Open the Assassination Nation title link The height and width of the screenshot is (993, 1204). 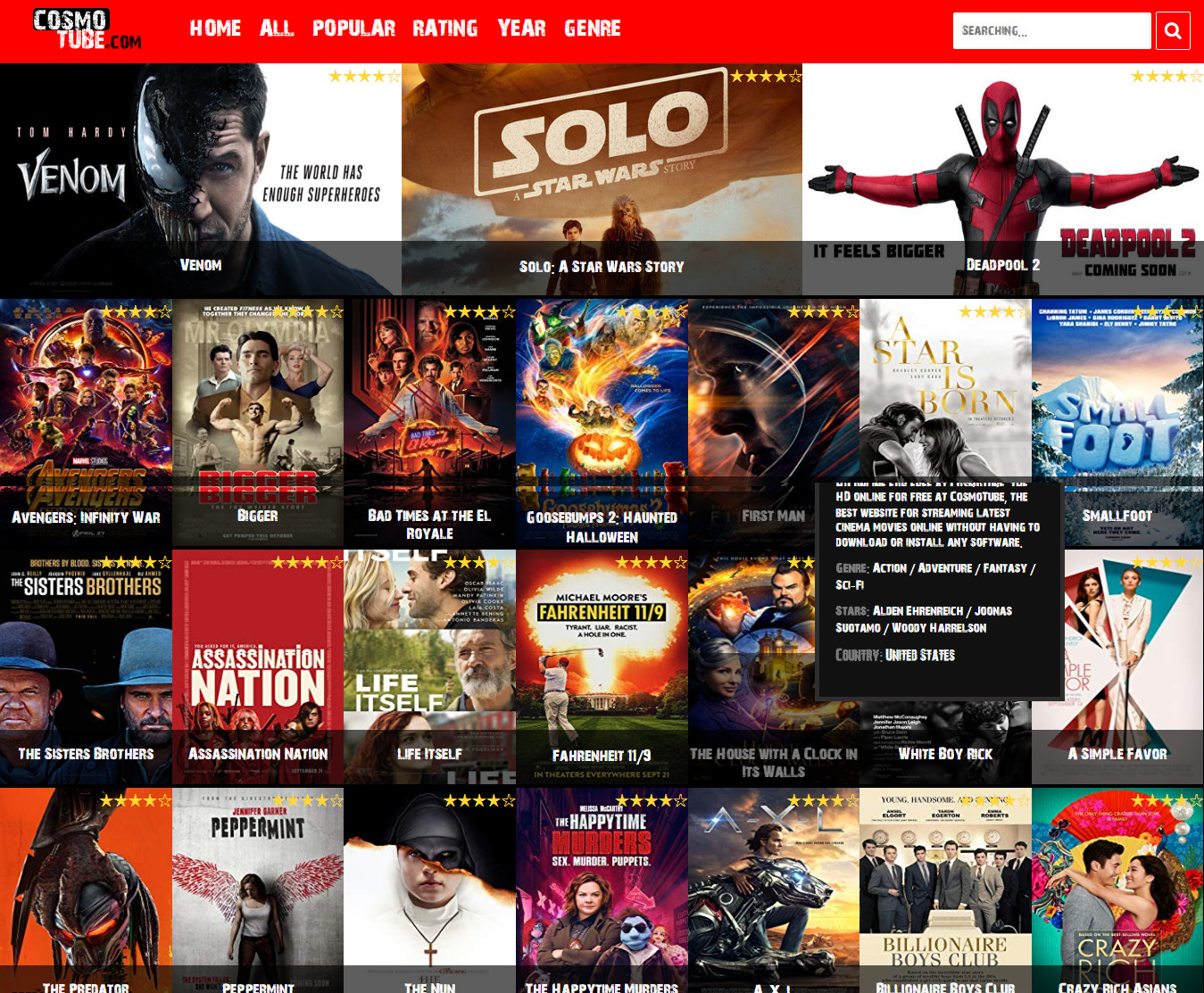point(258,754)
